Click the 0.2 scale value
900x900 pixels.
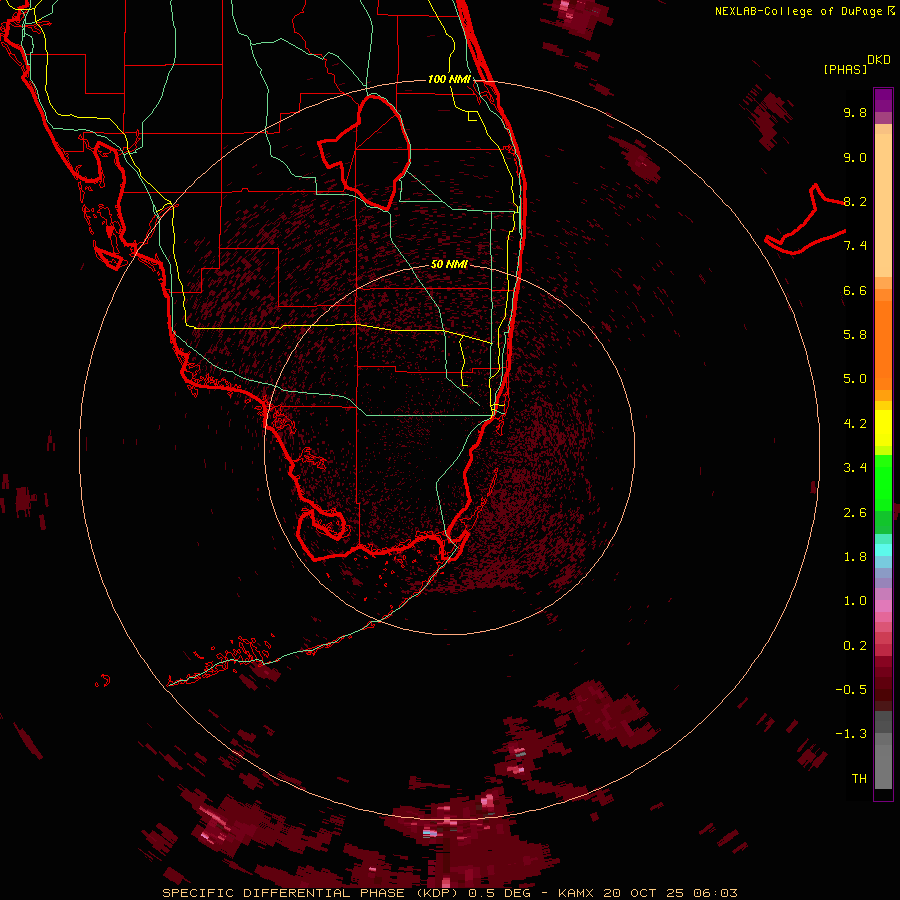(x=855, y=646)
